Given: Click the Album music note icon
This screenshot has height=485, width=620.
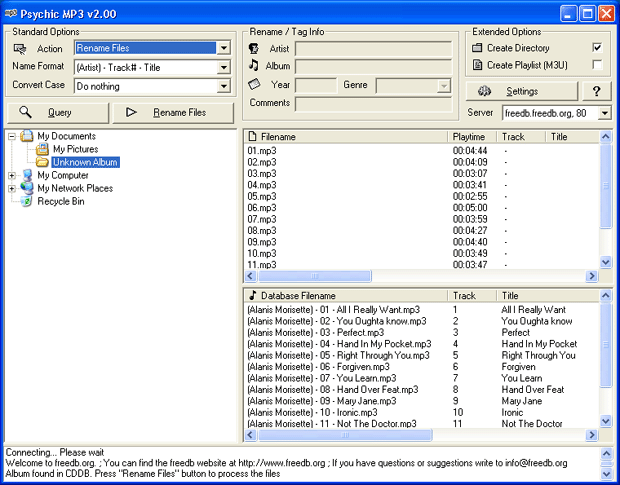Looking at the screenshot, I should click(x=254, y=65).
